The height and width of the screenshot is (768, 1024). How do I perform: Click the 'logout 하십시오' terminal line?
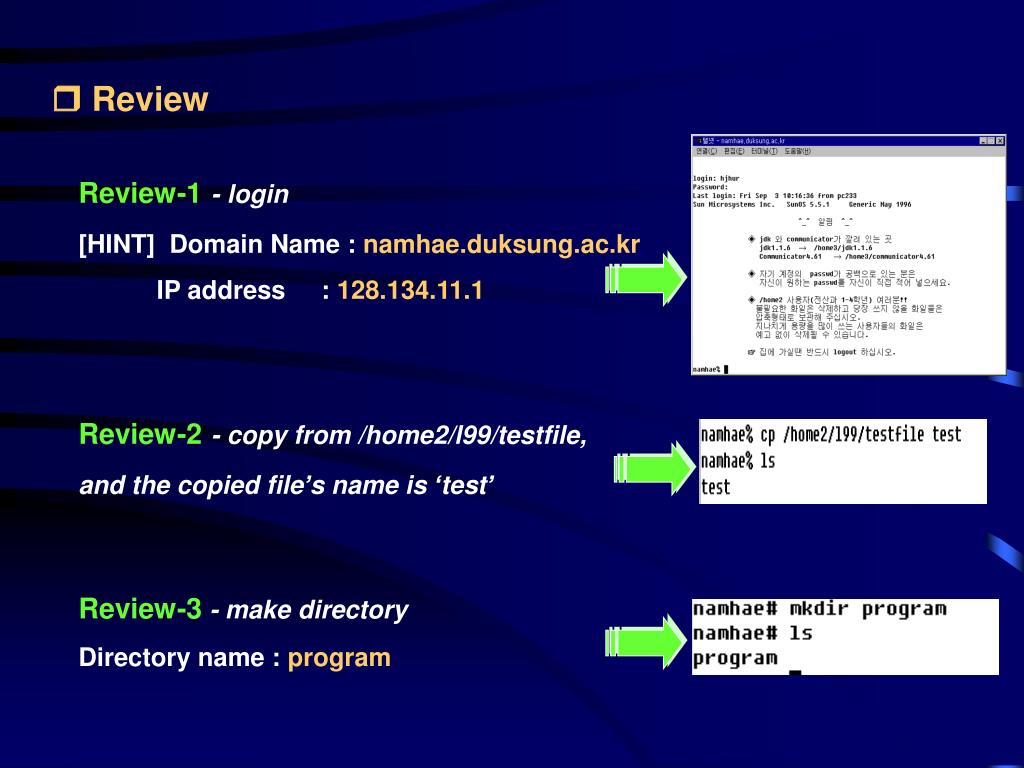pos(865,352)
